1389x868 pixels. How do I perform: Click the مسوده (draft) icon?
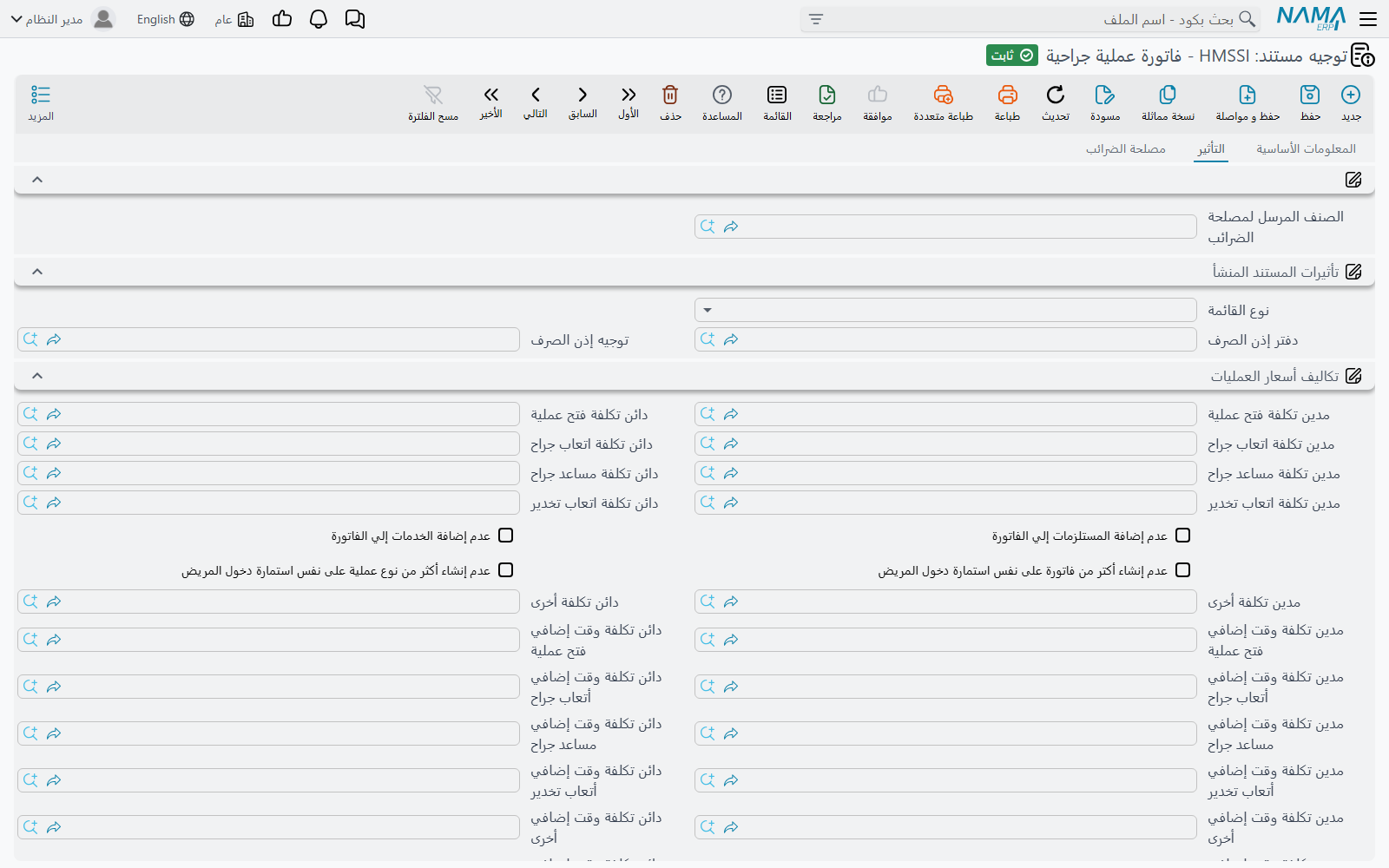click(1104, 95)
